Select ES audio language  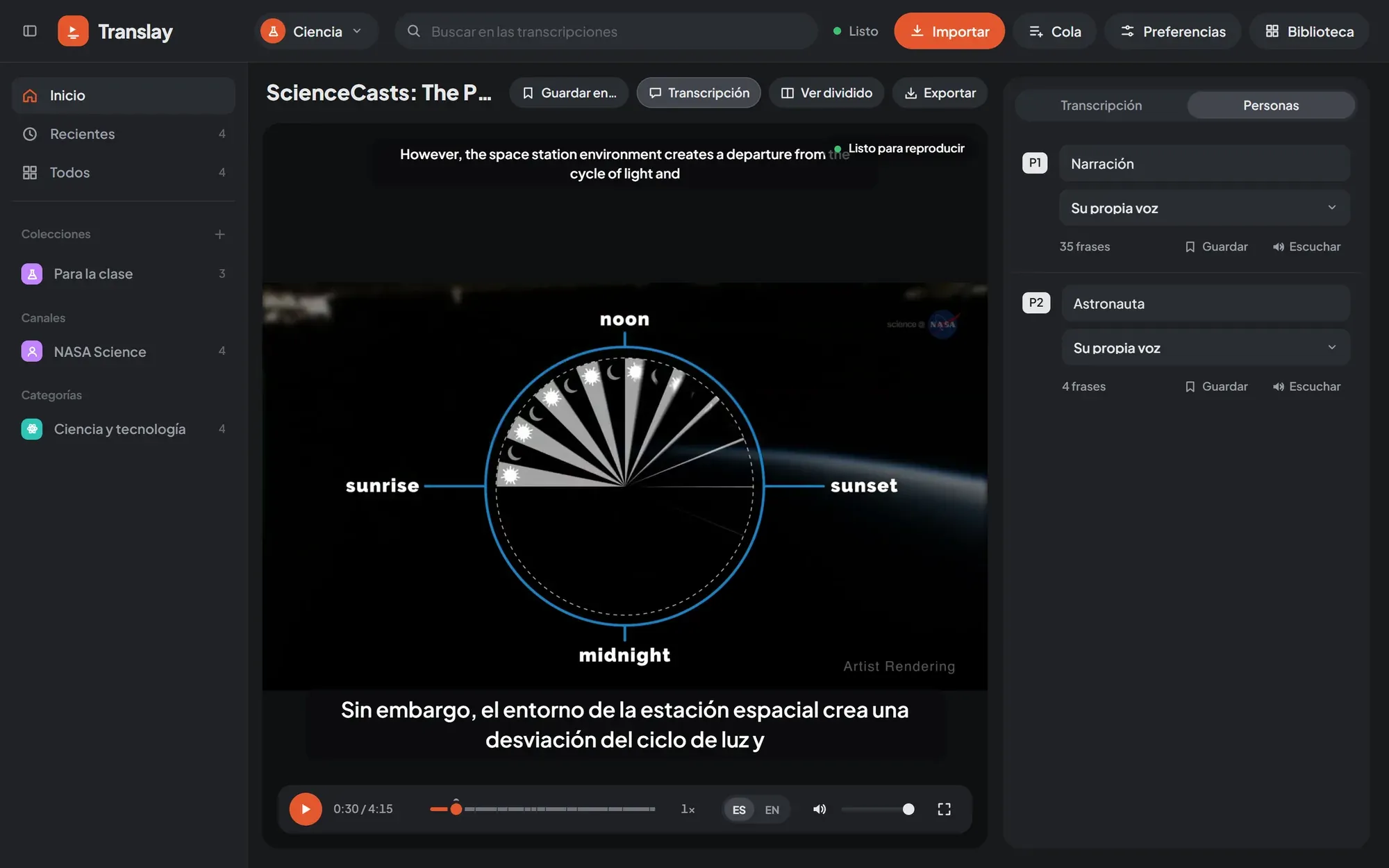click(x=739, y=810)
